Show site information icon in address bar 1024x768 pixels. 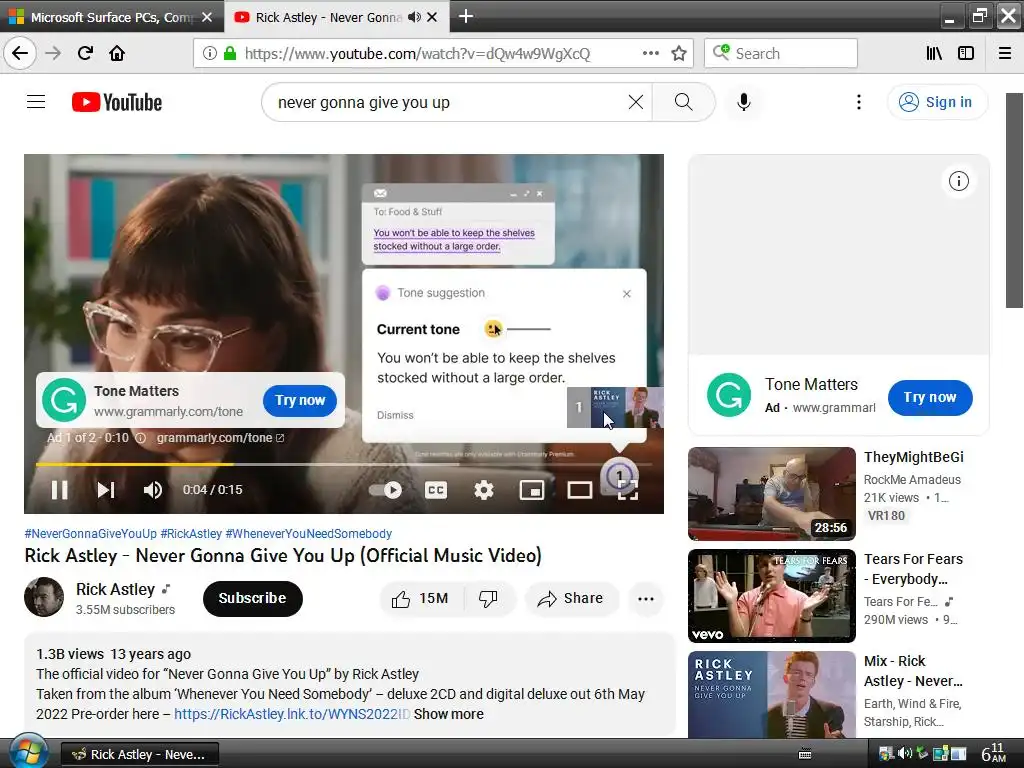click(210, 53)
